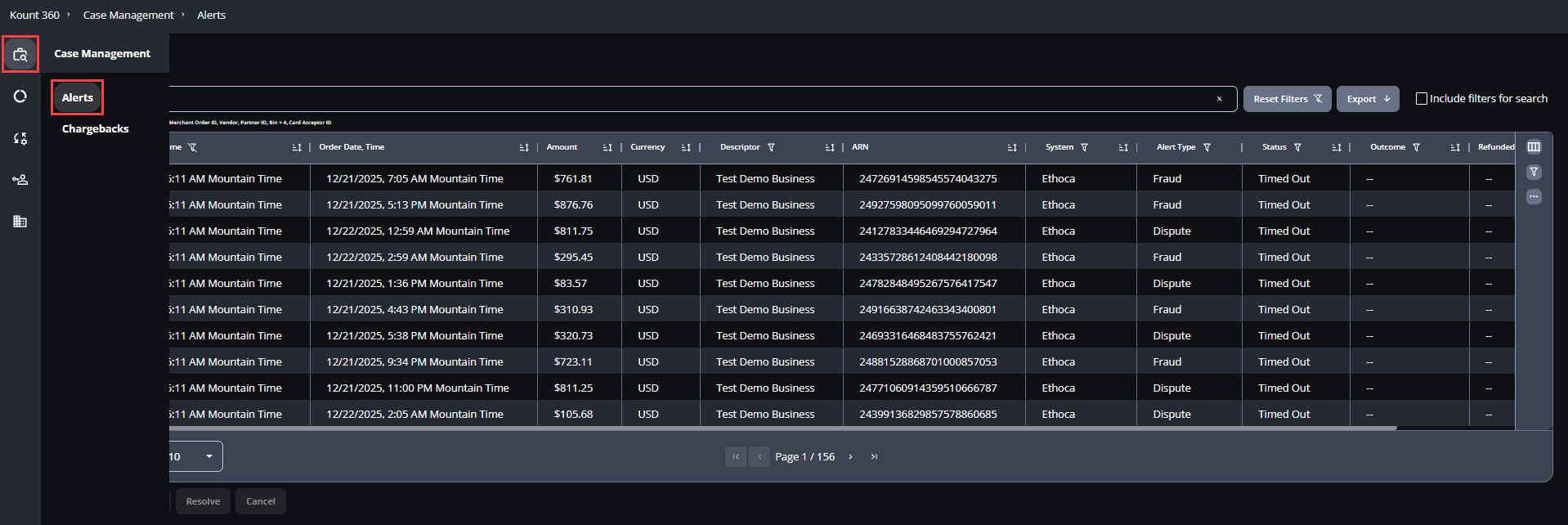Open the three-dots more options icon
The height and width of the screenshot is (525, 1568).
(x=1534, y=196)
